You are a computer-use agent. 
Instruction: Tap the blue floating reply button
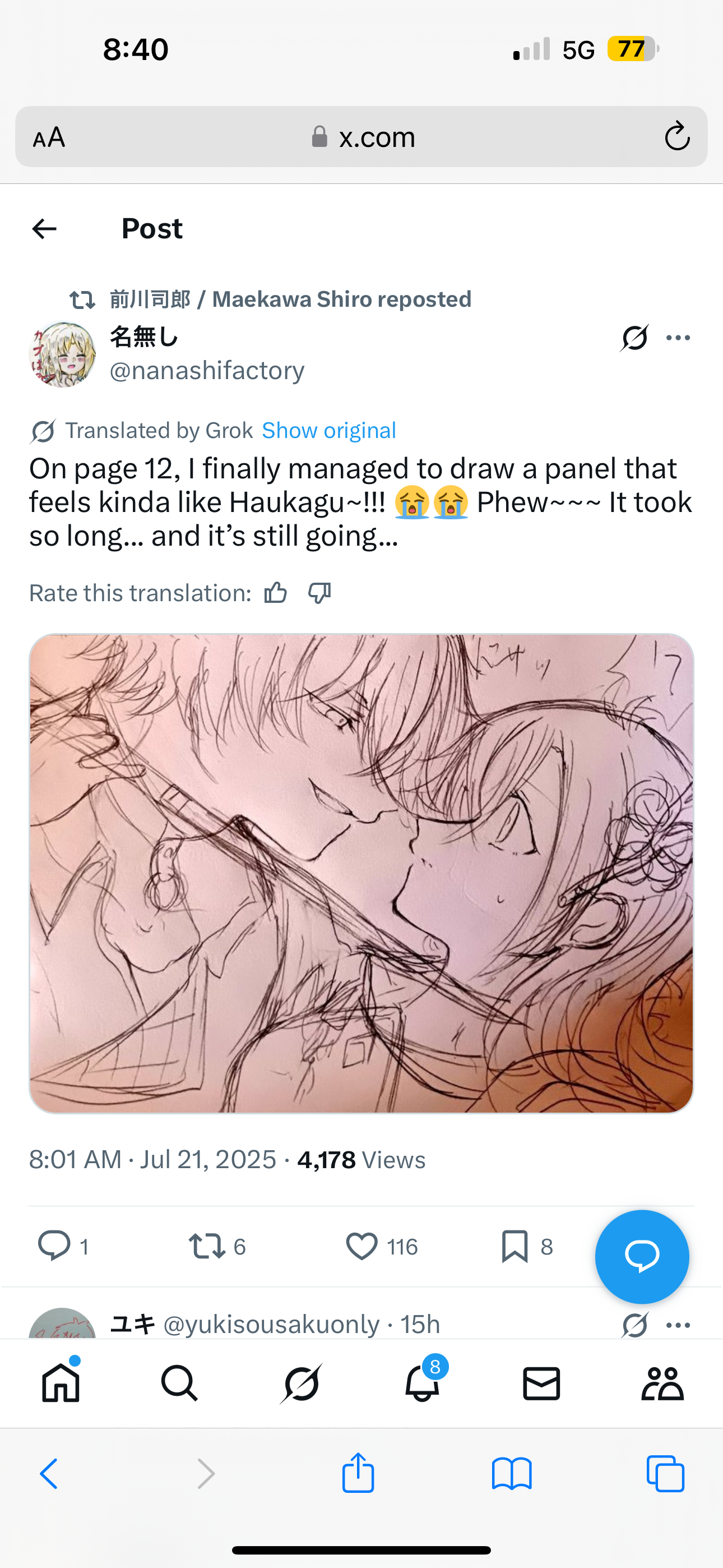(642, 1256)
